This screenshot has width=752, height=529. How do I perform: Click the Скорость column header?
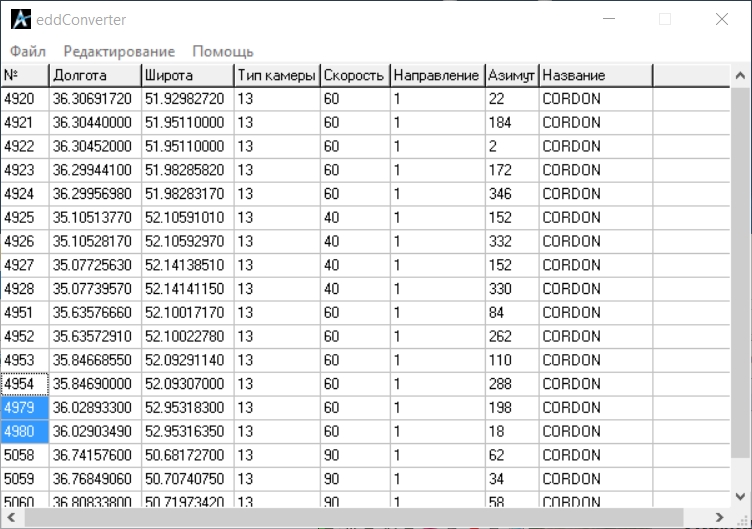click(354, 75)
